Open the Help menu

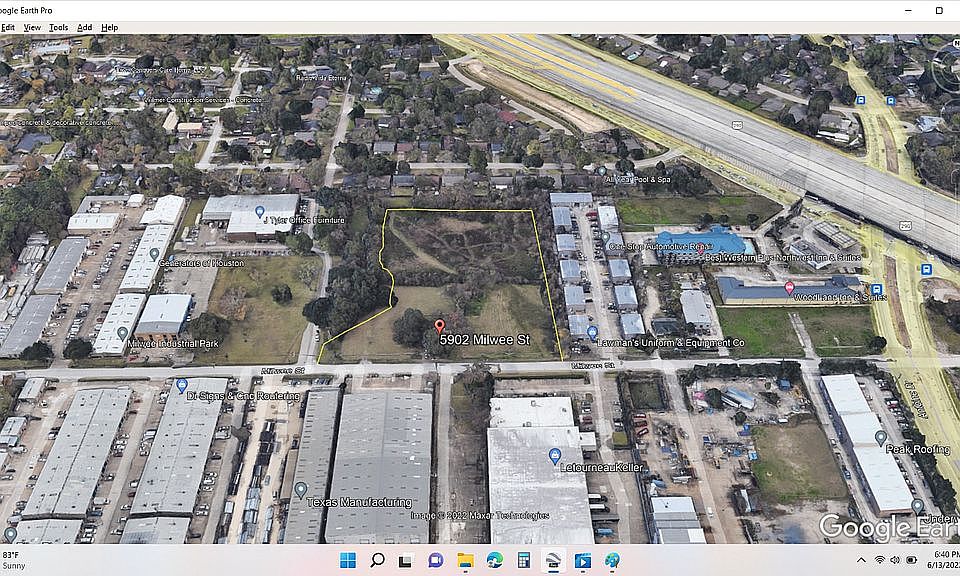tap(110, 28)
